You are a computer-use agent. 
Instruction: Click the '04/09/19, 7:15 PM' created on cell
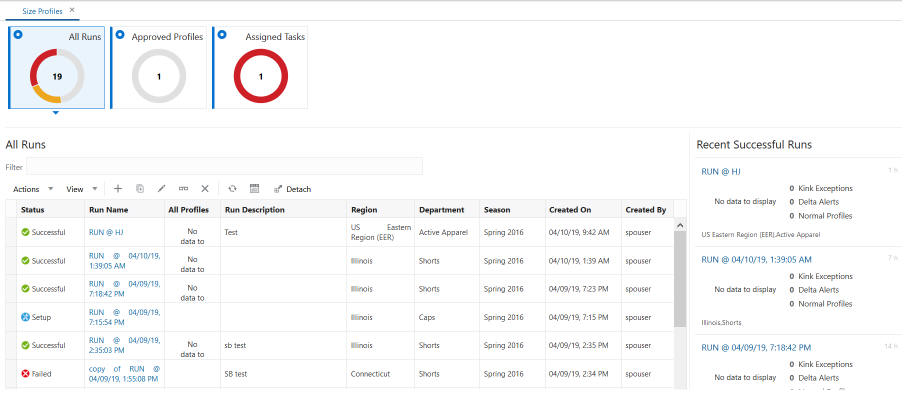click(x=579, y=317)
